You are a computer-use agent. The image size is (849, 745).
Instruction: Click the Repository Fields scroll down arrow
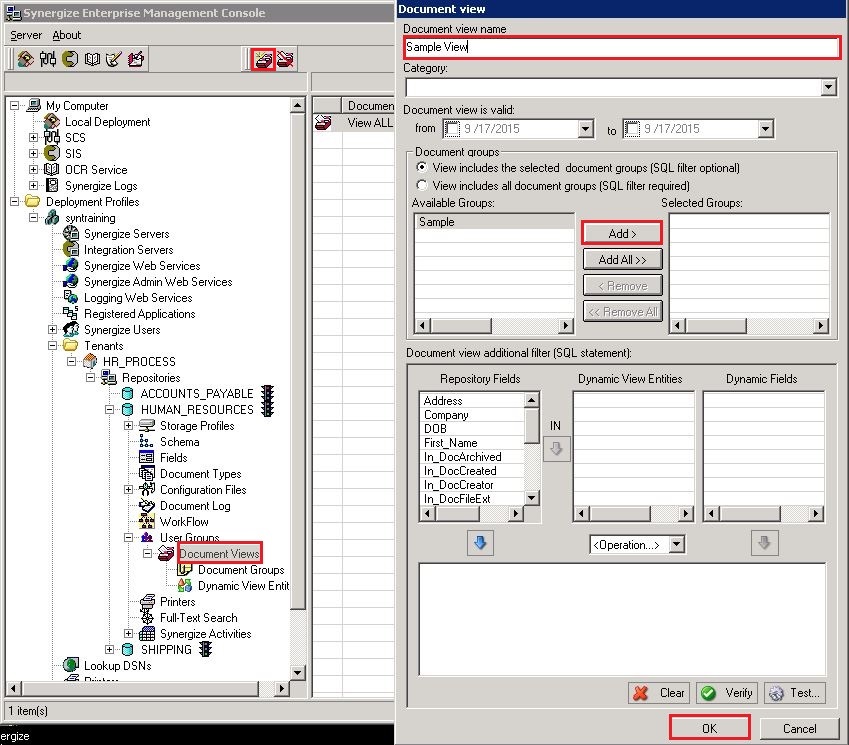tap(532, 498)
